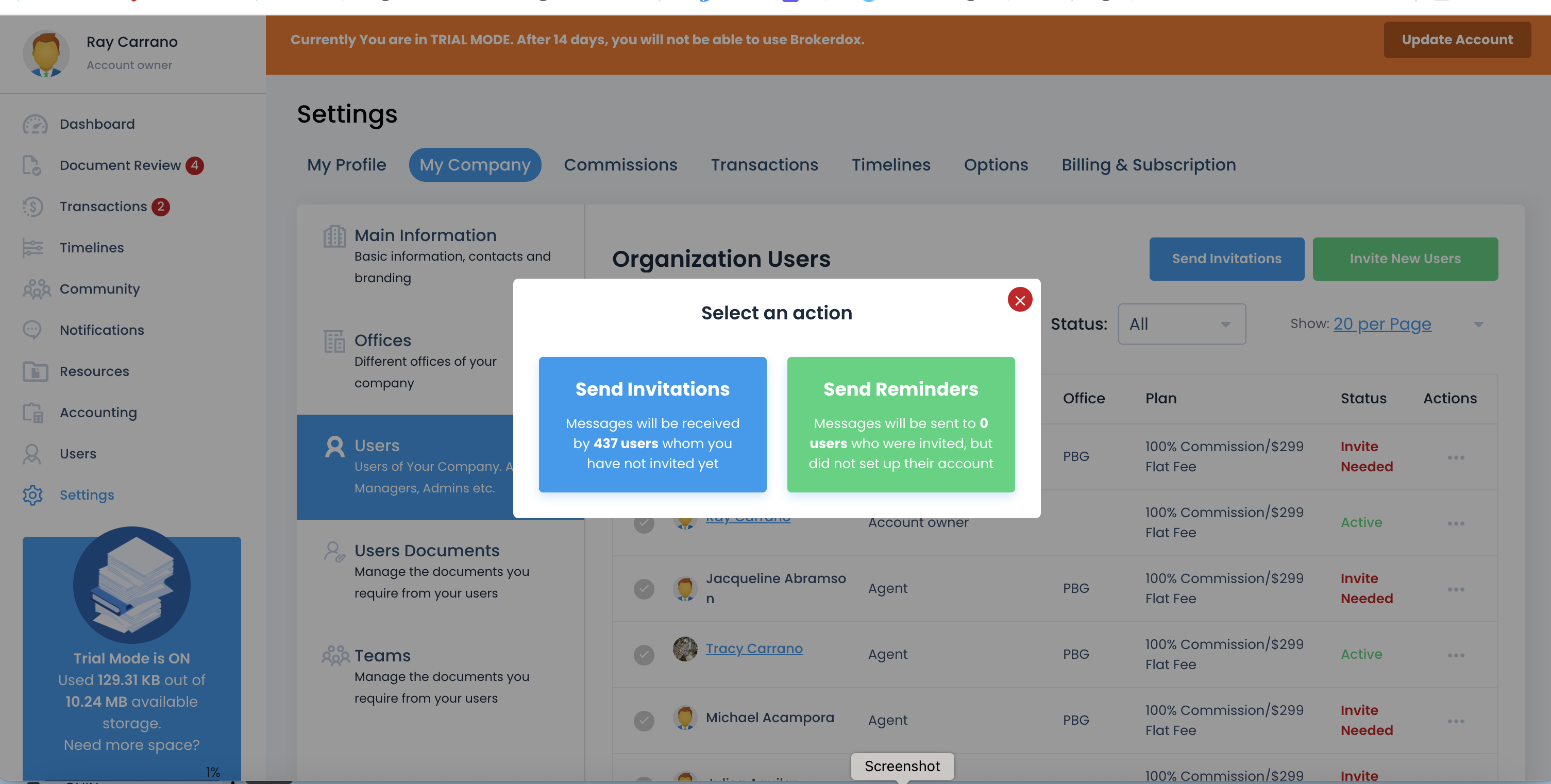Screen dimensions: 1551x784
Task: Click Jacqueline Abramson's avatar
Action: pyautogui.click(x=685, y=589)
